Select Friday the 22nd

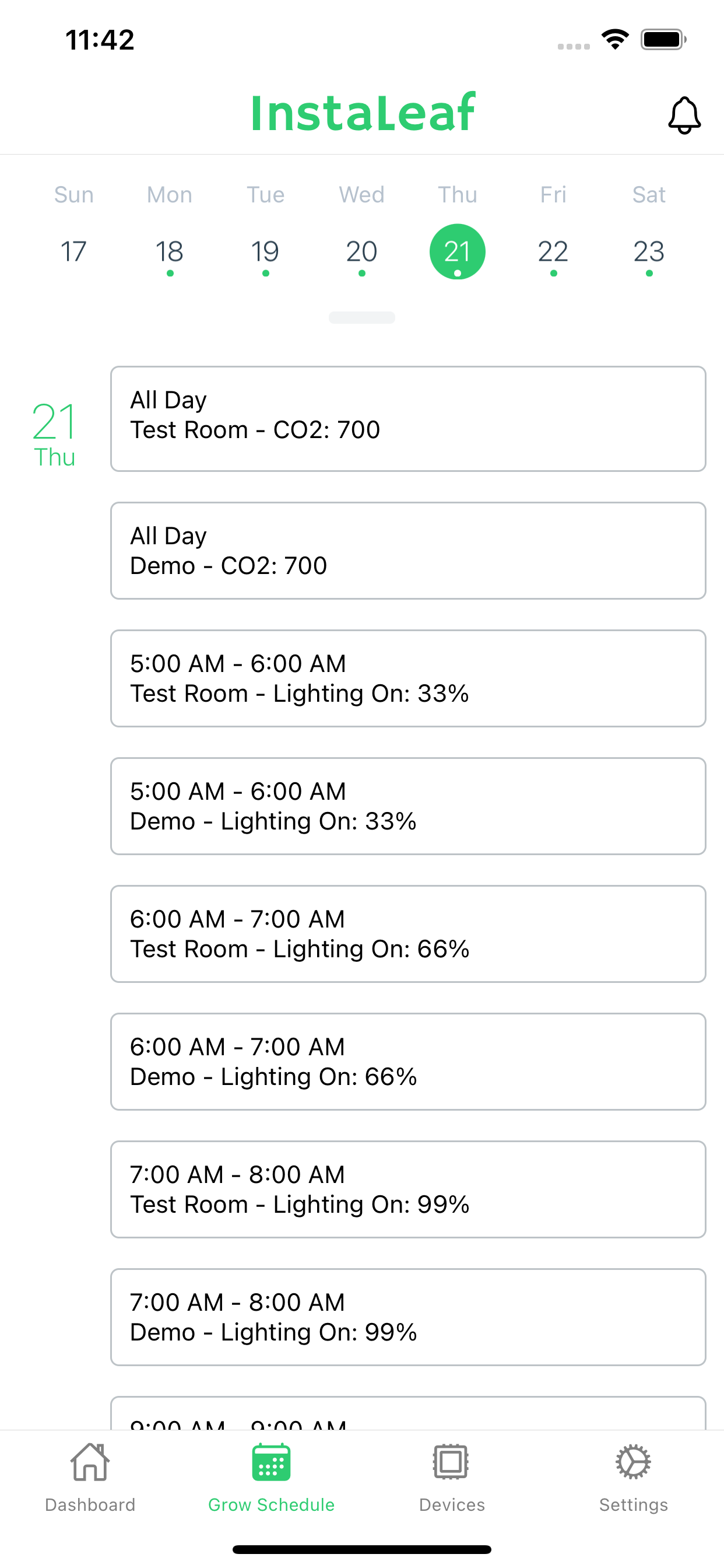tap(553, 251)
